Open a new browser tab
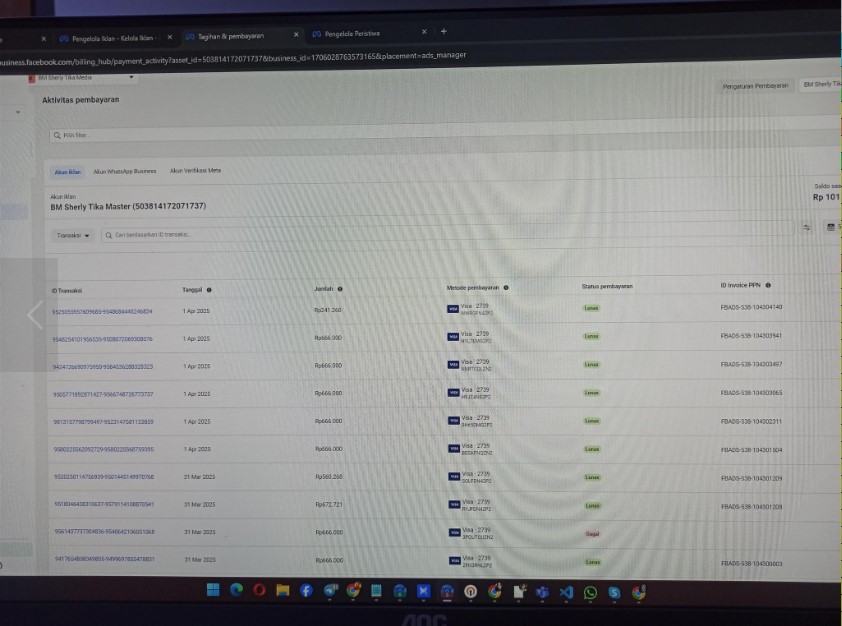Screen dimensions: 842x626 coord(444,32)
